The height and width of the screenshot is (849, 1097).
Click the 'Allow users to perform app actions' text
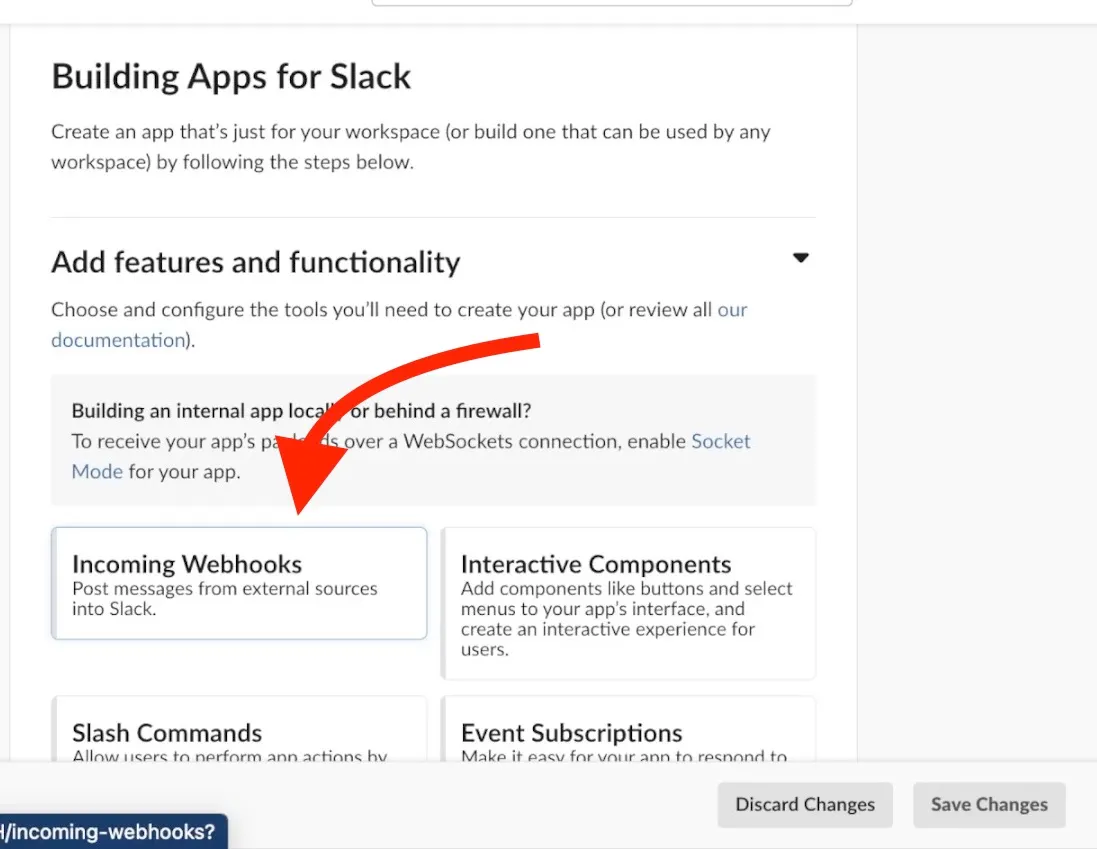click(229, 757)
